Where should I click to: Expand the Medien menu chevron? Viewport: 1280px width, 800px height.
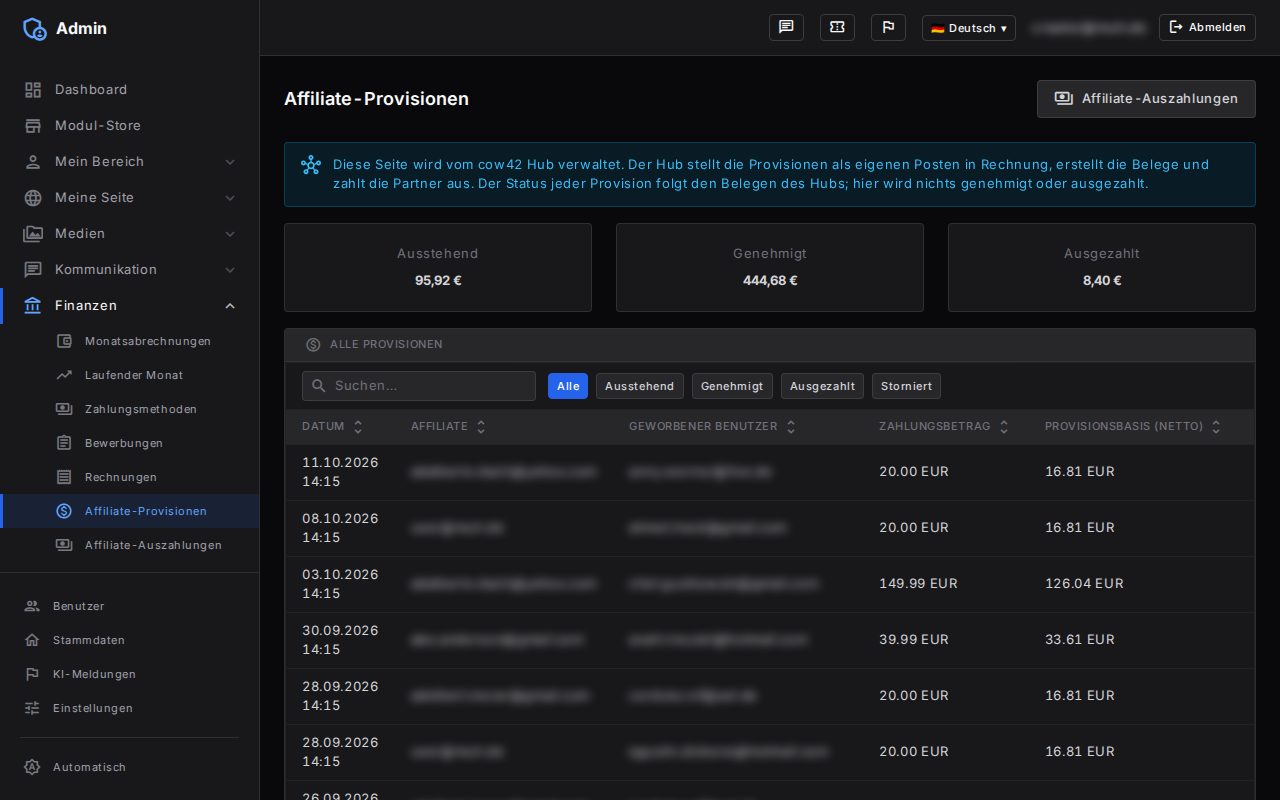tap(230, 233)
